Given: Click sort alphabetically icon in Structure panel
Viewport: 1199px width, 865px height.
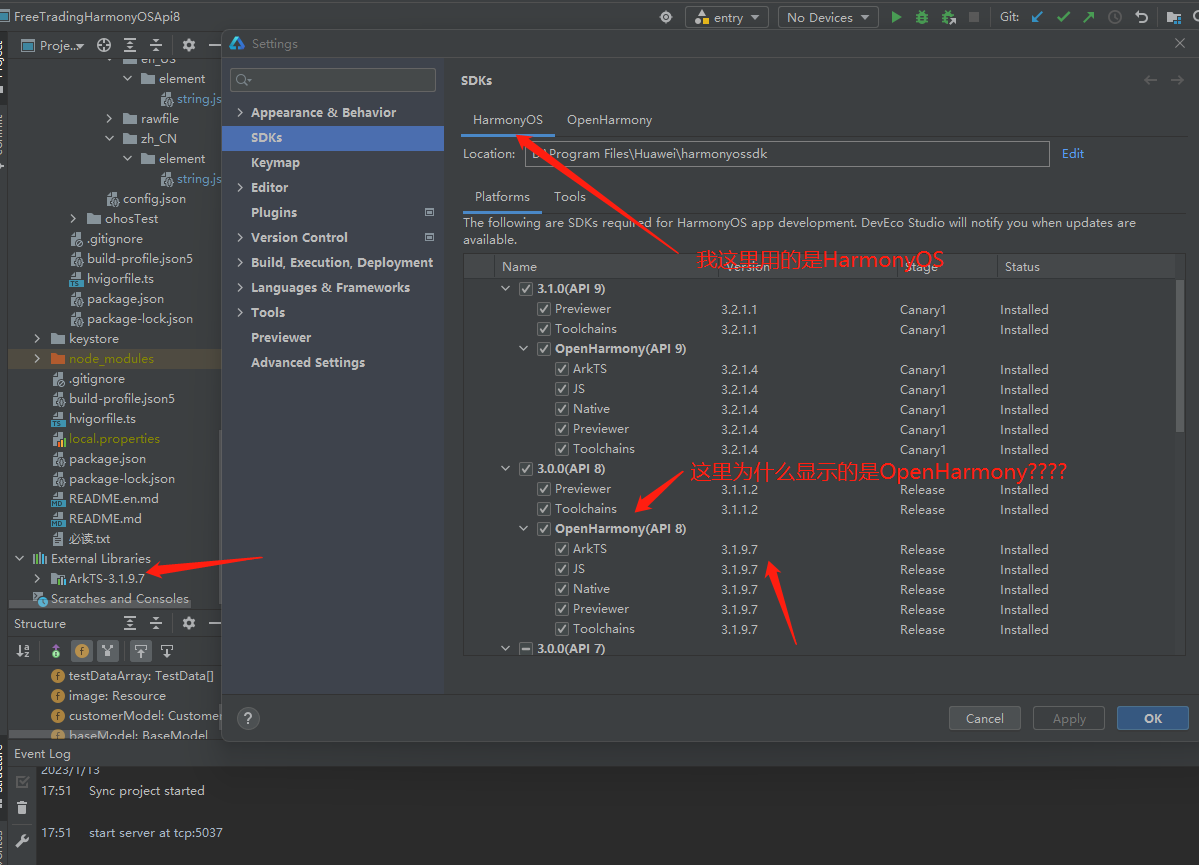Looking at the screenshot, I should click(x=24, y=651).
